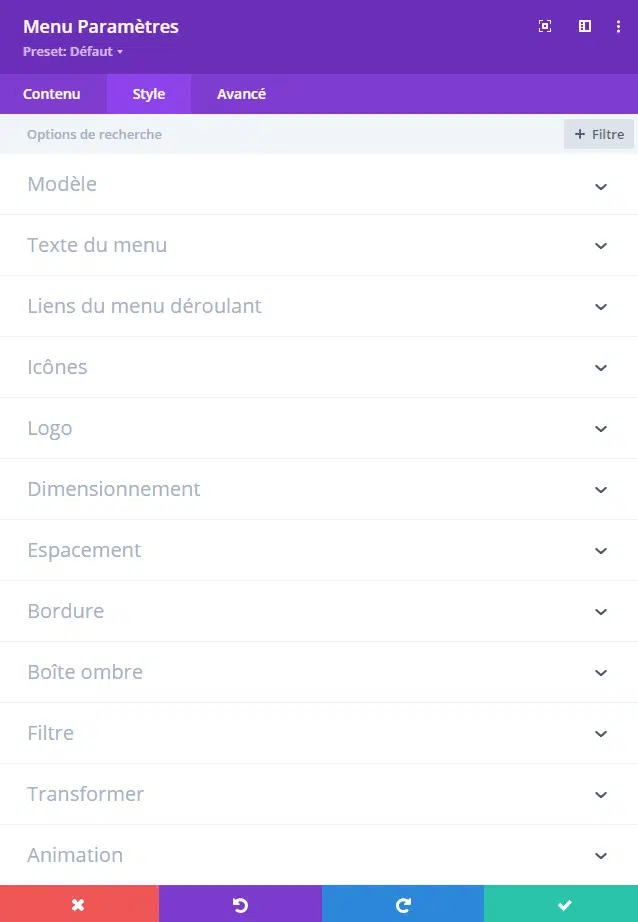Open the Preset: Défaut dropdown
This screenshot has height=922, width=638.
(x=73, y=52)
